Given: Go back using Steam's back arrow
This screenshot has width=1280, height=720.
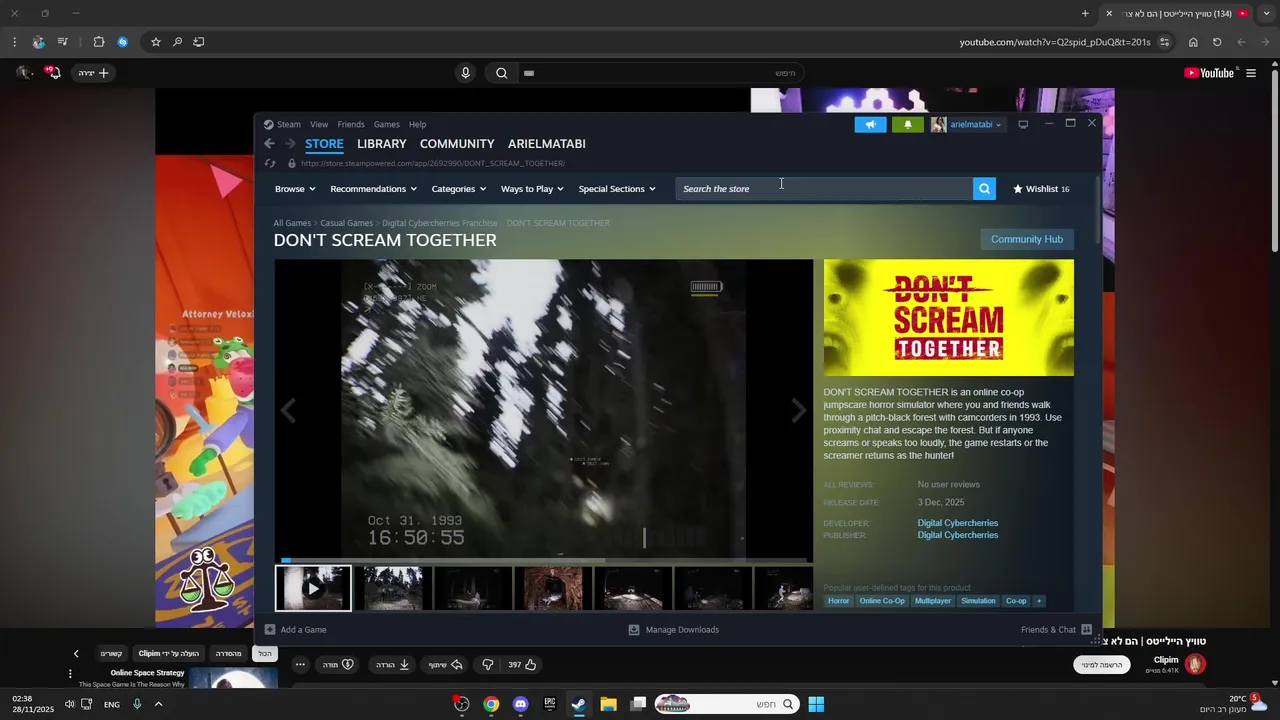Looking at the screenshot, I should click(x=269, y=144).
